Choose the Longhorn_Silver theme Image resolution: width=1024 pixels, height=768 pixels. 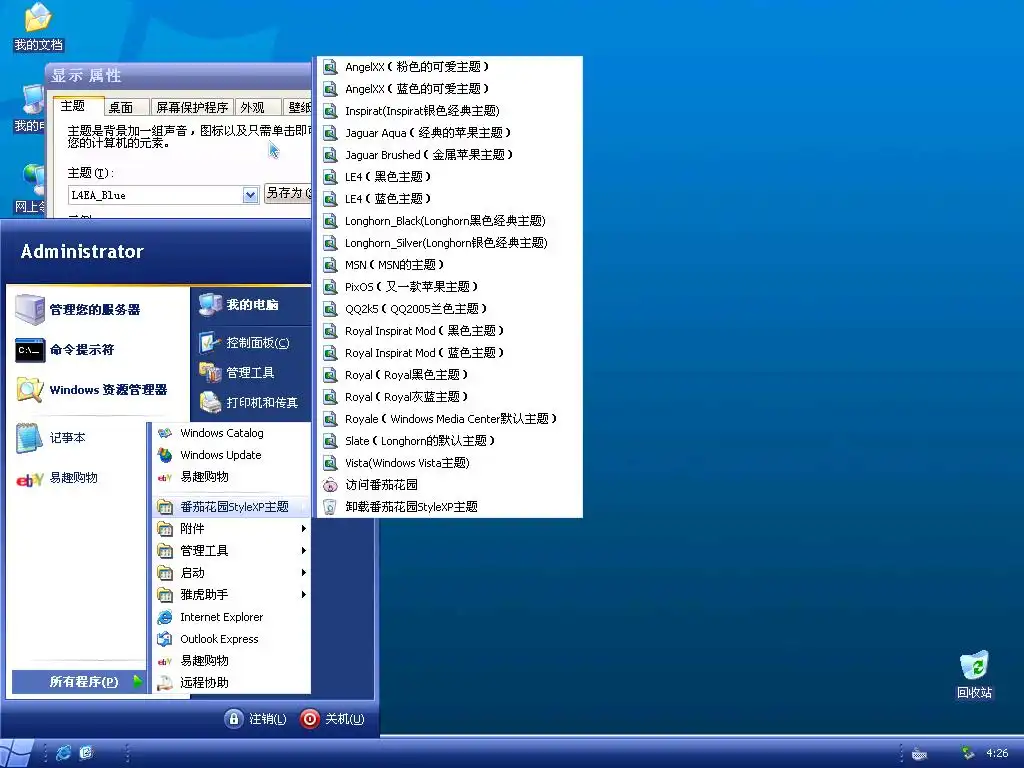point(450,243)
